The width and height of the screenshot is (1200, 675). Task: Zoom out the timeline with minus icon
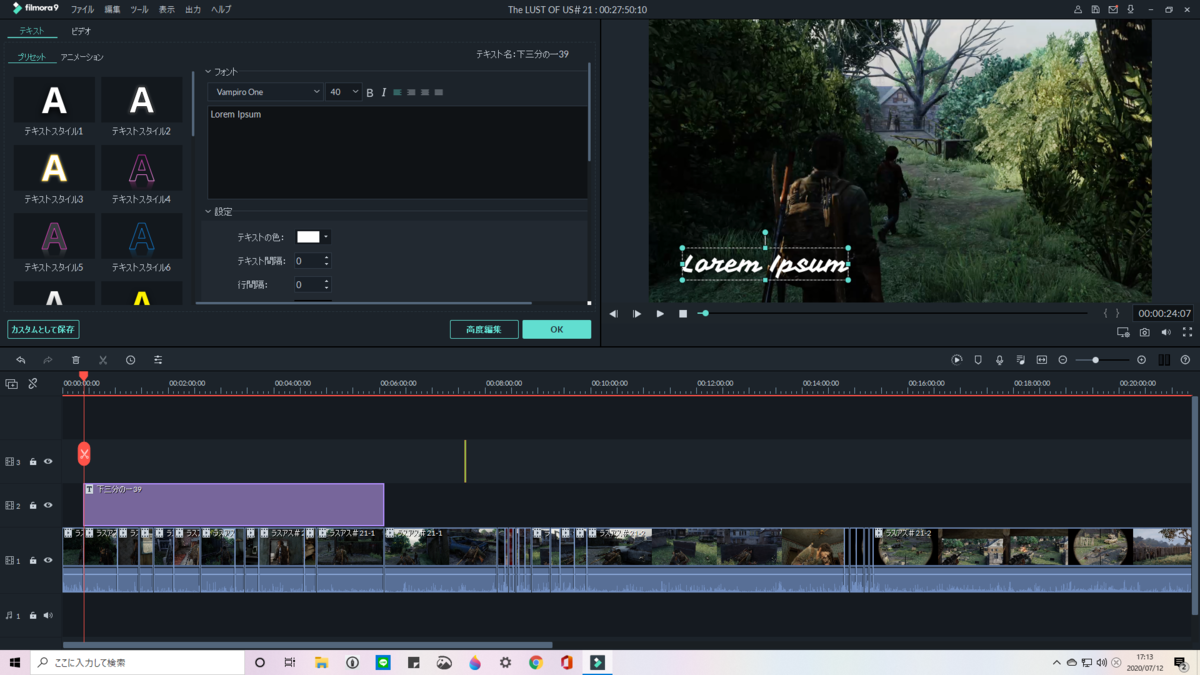[x=1063, y=360]
